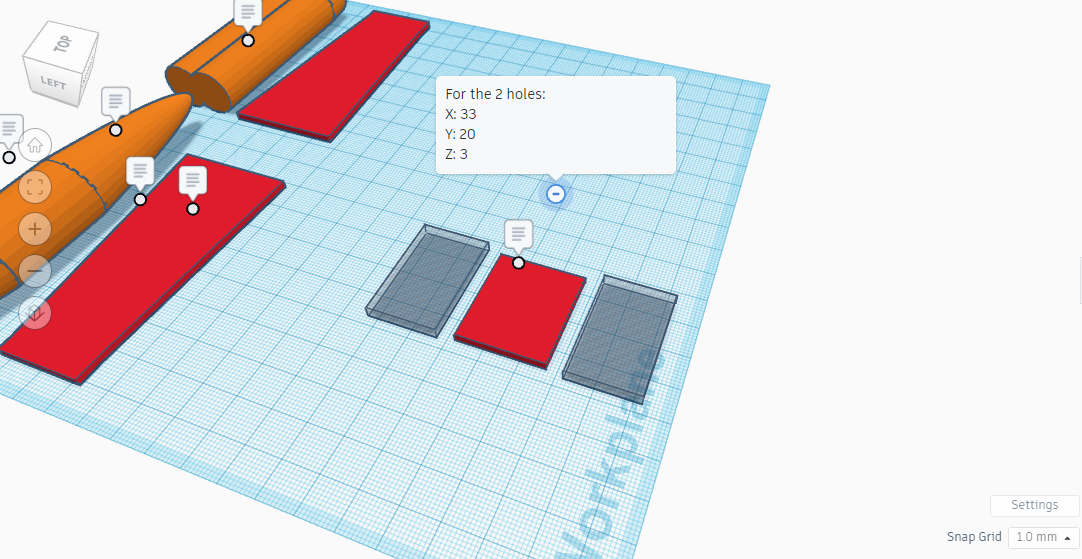Image resolution: width=1082 pixels, height=559 pixels.
Task: Click the 'Y: 20' note line
Action: [x=460, y=135]
